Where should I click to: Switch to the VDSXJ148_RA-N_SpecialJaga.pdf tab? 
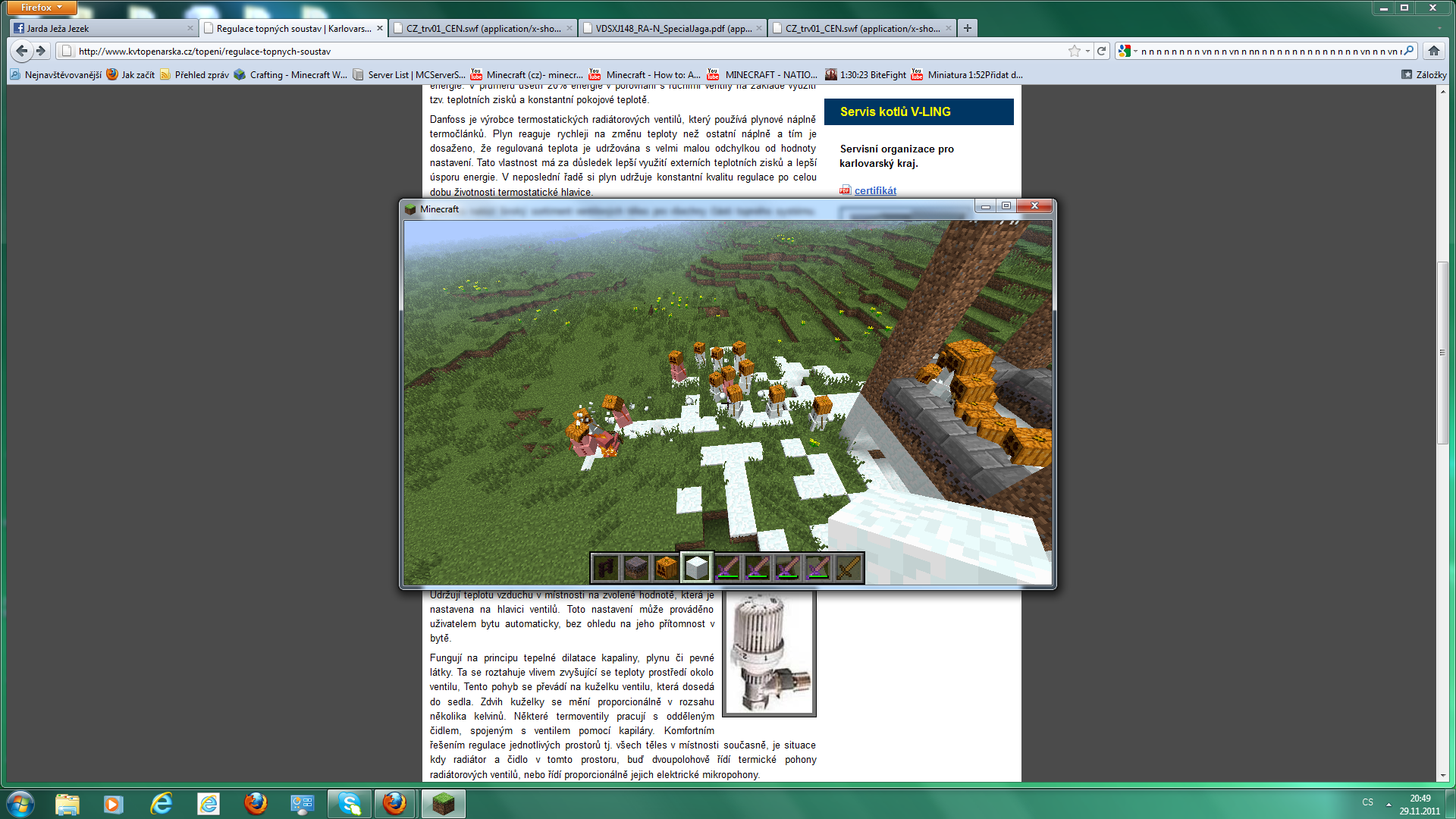click(673, 28)
